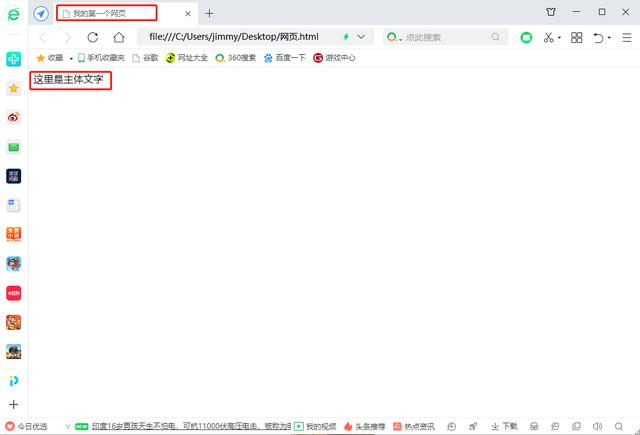
Task: Open the 网址大全 bookmark
Action: [187, 58]
